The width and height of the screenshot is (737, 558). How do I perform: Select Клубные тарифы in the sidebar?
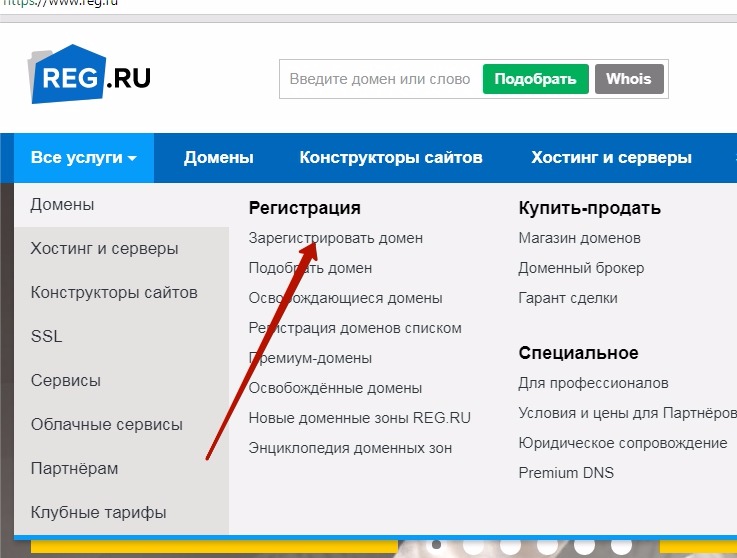click(99, 512)
